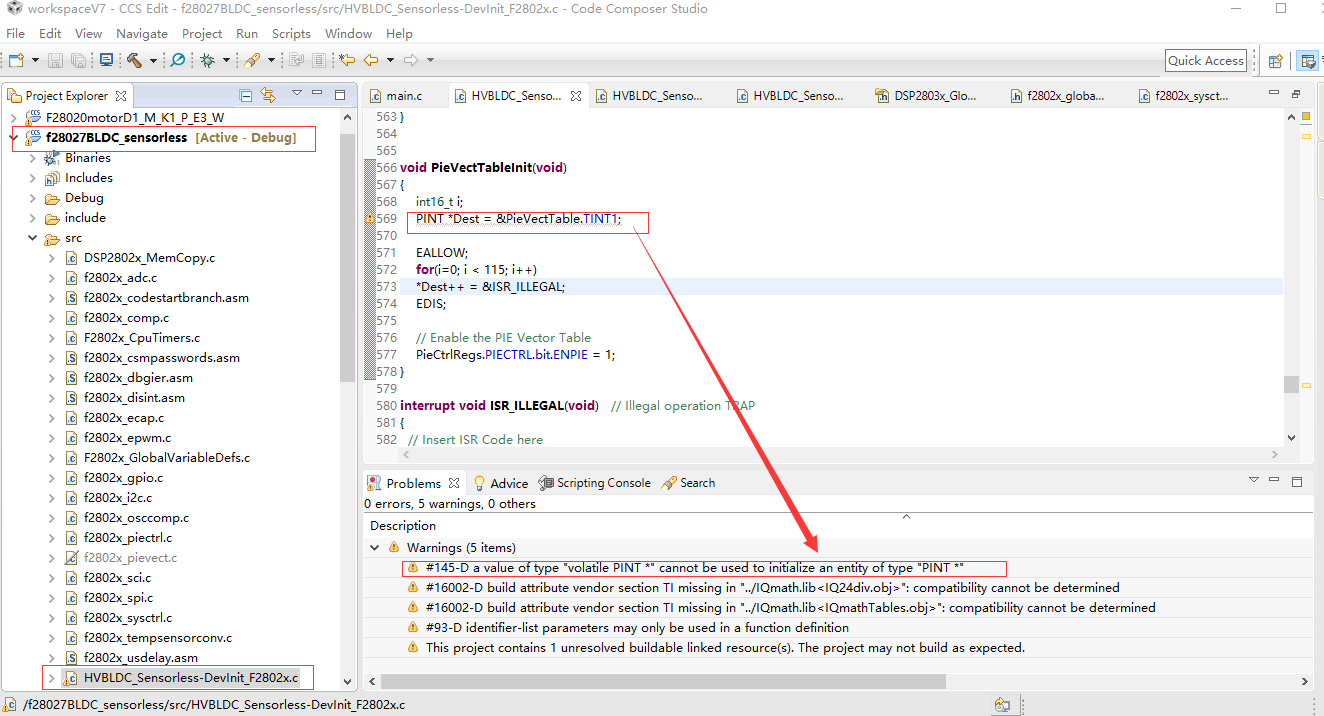Click the Forward navigation arrow

point(411,60)
